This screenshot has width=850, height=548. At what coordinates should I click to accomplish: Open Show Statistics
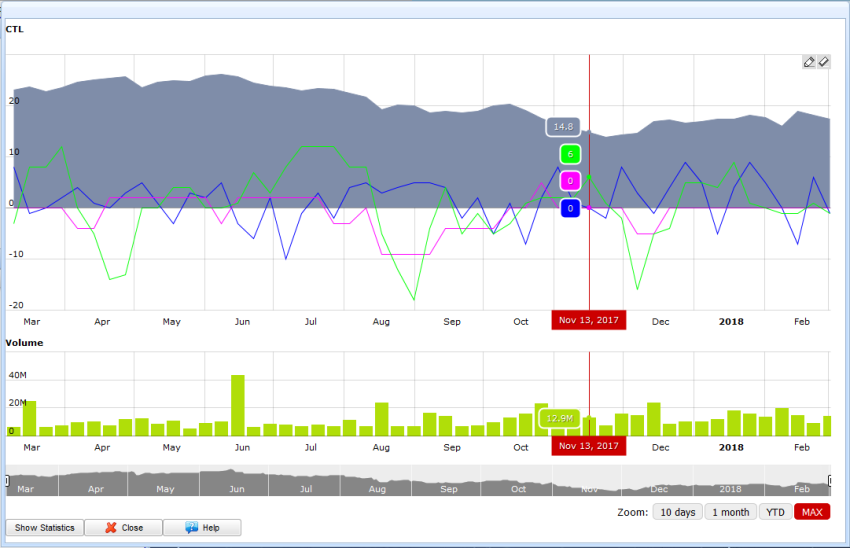click(x=44, y=527)
